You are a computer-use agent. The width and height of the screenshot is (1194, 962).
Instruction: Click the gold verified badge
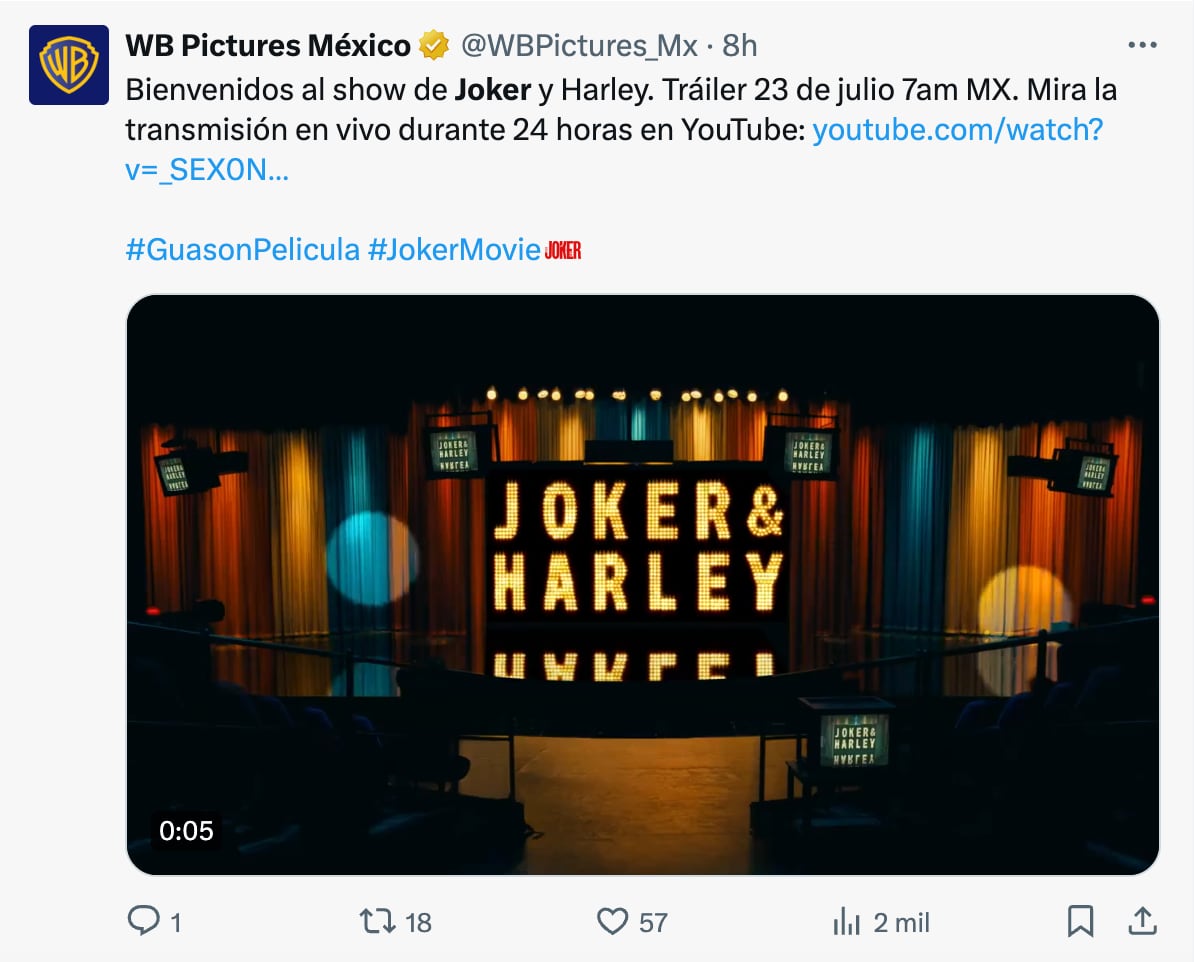pos(434,46)
